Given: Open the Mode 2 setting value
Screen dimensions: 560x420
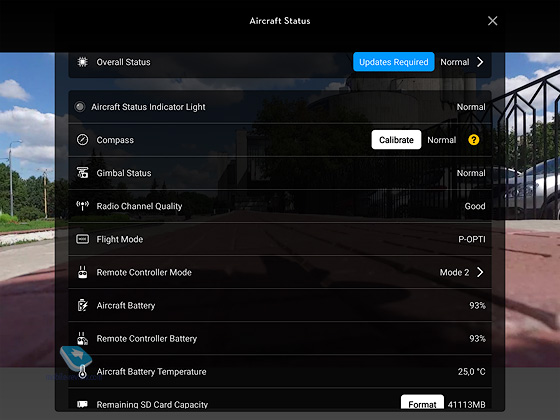Looking at the screenshot, I should pyautogui.click(x=454, y=272).
